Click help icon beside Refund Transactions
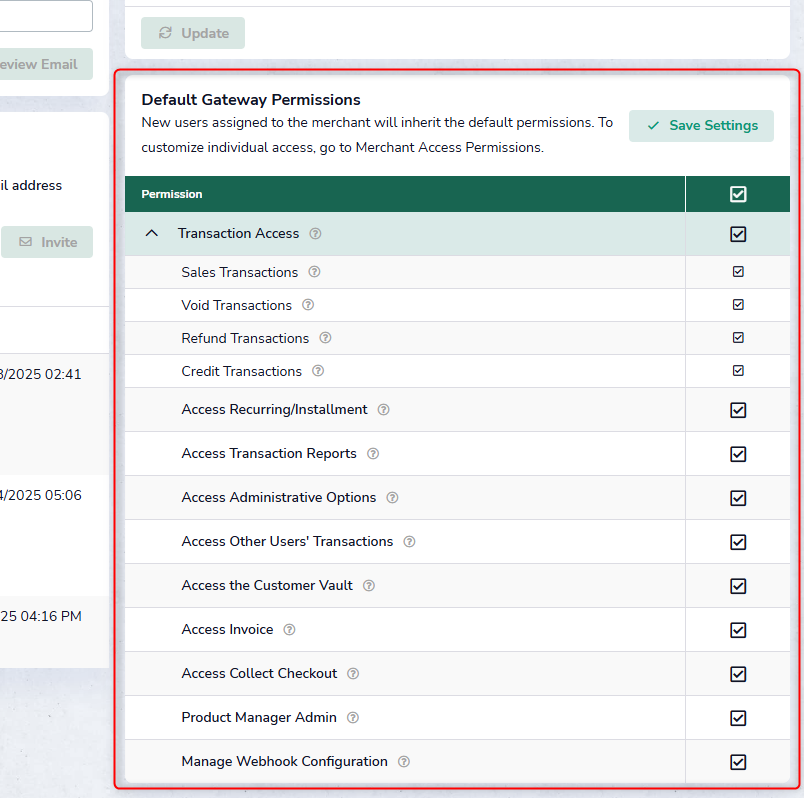This screenshot has width=804, height=798. point(325,338)
